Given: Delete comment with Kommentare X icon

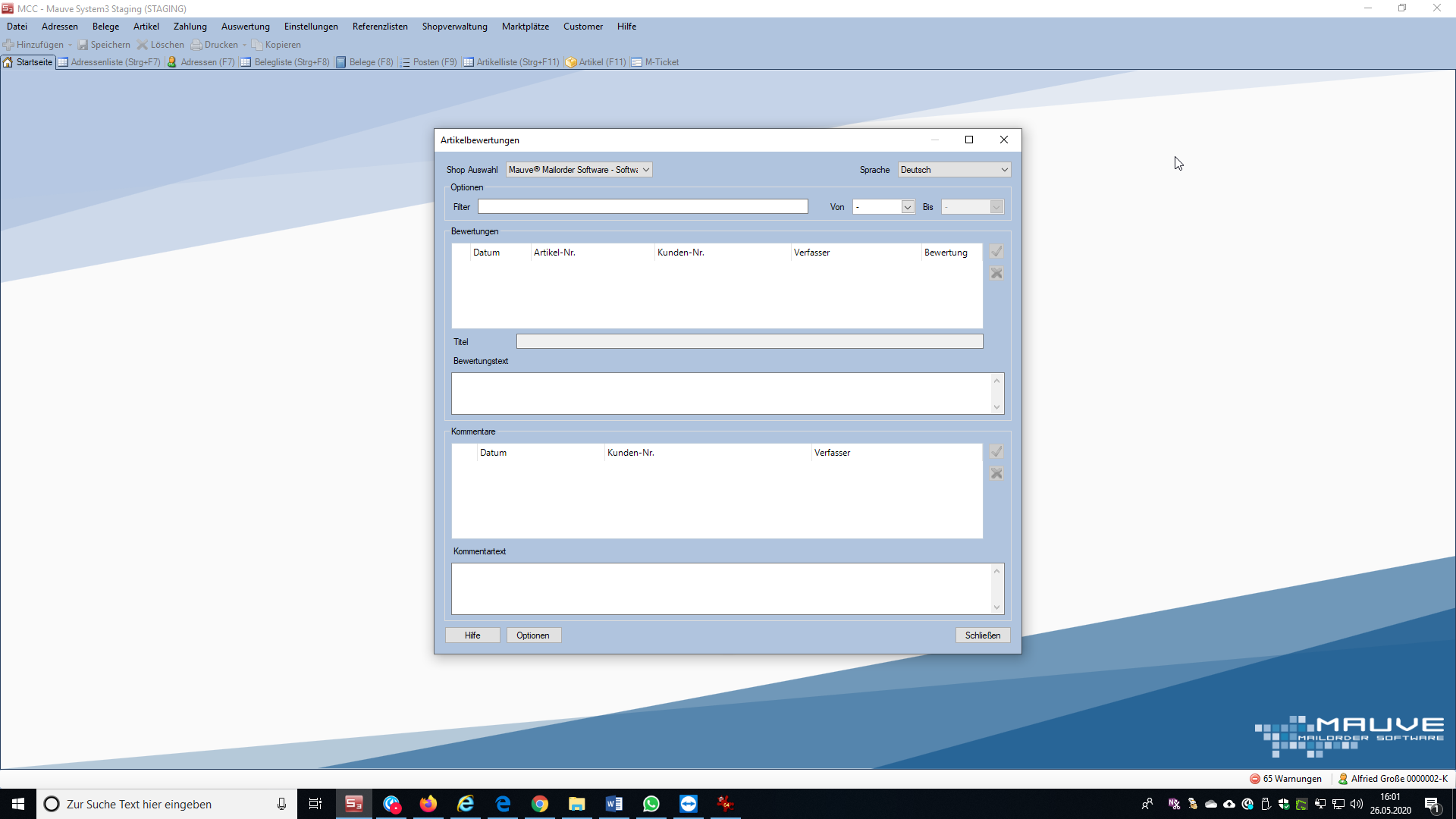Looking at the screenshot, I should click(996, 473).
